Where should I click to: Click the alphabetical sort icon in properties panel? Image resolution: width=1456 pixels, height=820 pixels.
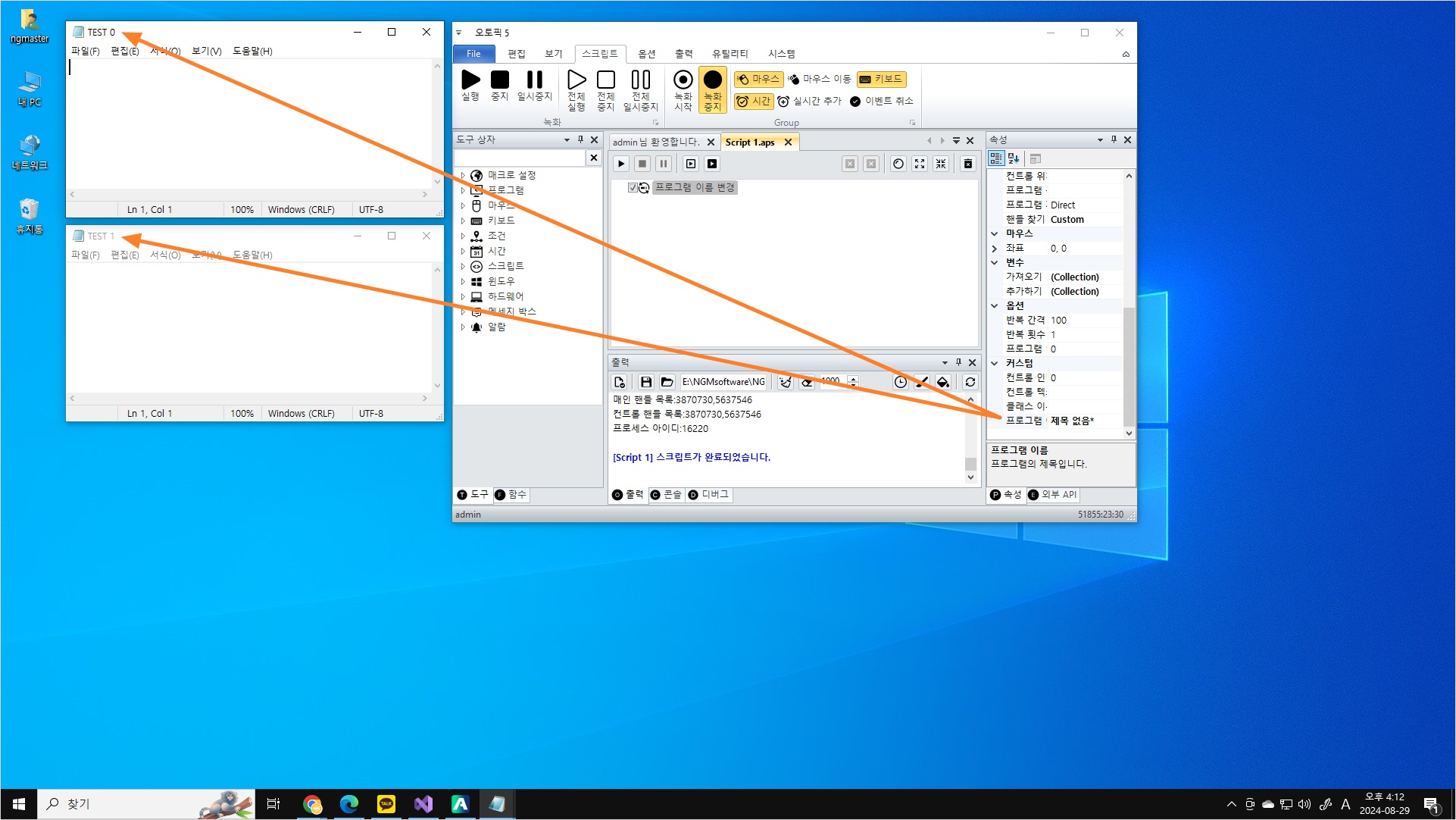click(1014, 158)
